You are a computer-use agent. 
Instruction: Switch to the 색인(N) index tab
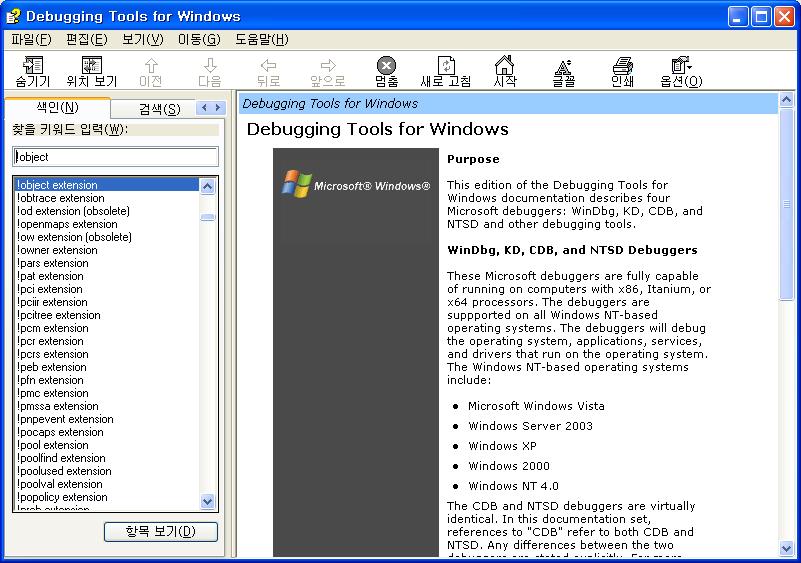[x=57, y=108]
